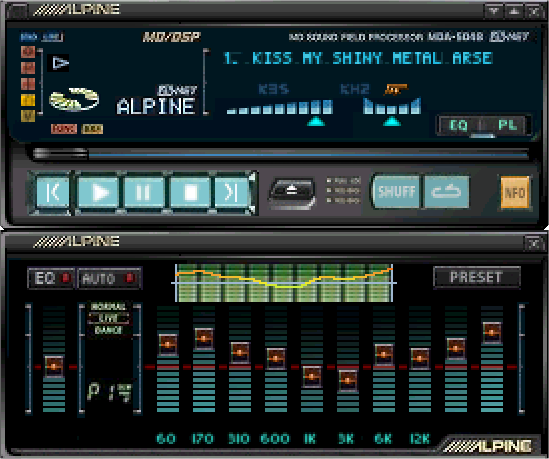Toggle the SHUFF shuffle button
The height and width of the screenshot is (459, 549).
[x=397, y=192]
